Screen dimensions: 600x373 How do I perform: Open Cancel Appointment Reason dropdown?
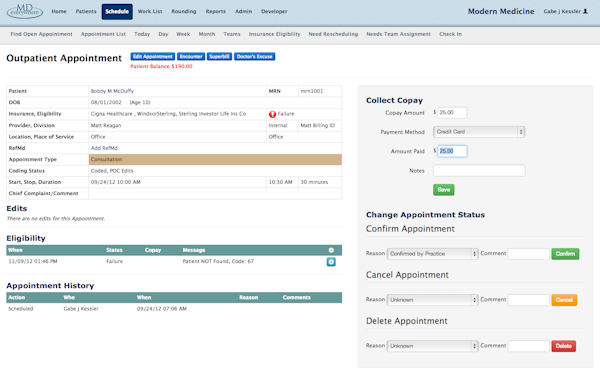[x=432, y=300]
